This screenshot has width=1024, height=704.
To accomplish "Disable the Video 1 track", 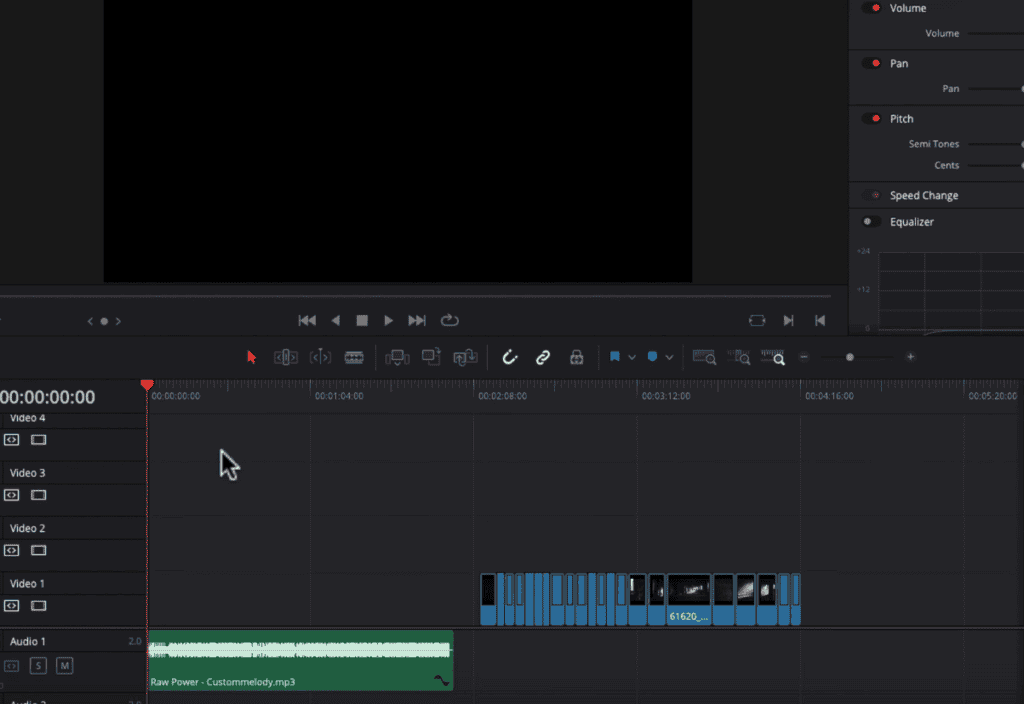I will (39, 606).
